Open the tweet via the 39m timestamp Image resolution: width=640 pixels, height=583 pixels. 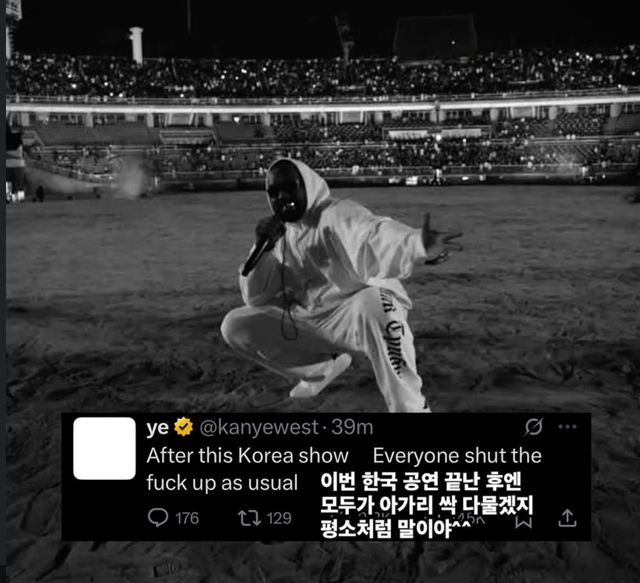352,427
